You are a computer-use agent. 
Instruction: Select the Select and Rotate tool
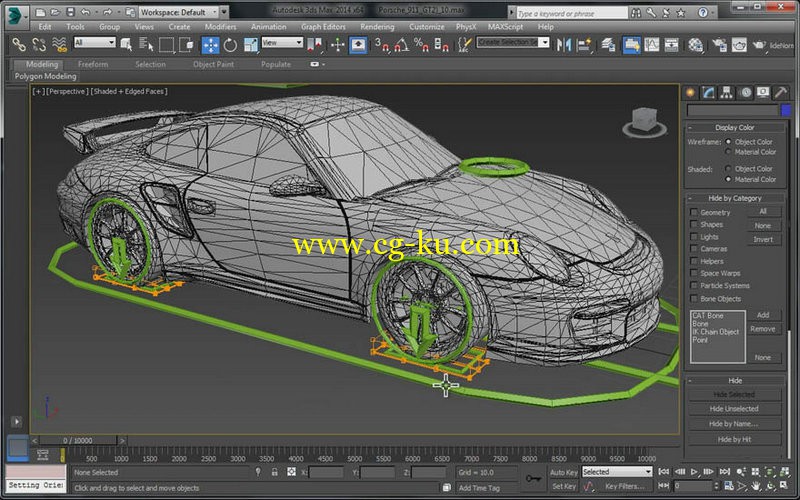pyautogui.click(x=231, y=45)
